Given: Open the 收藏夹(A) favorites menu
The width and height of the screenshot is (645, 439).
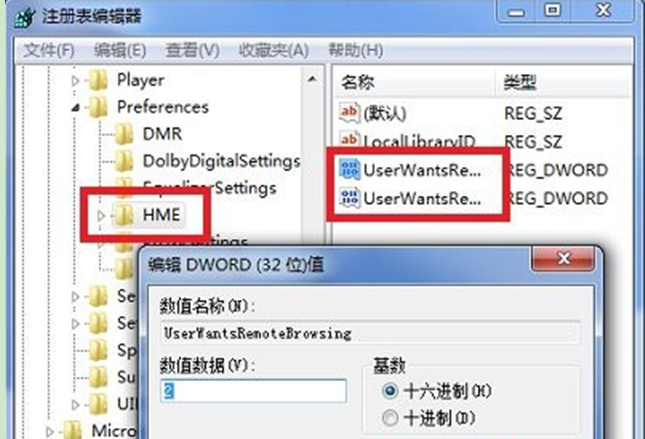Looking at the screenshot, I should [x=274, y=51].
